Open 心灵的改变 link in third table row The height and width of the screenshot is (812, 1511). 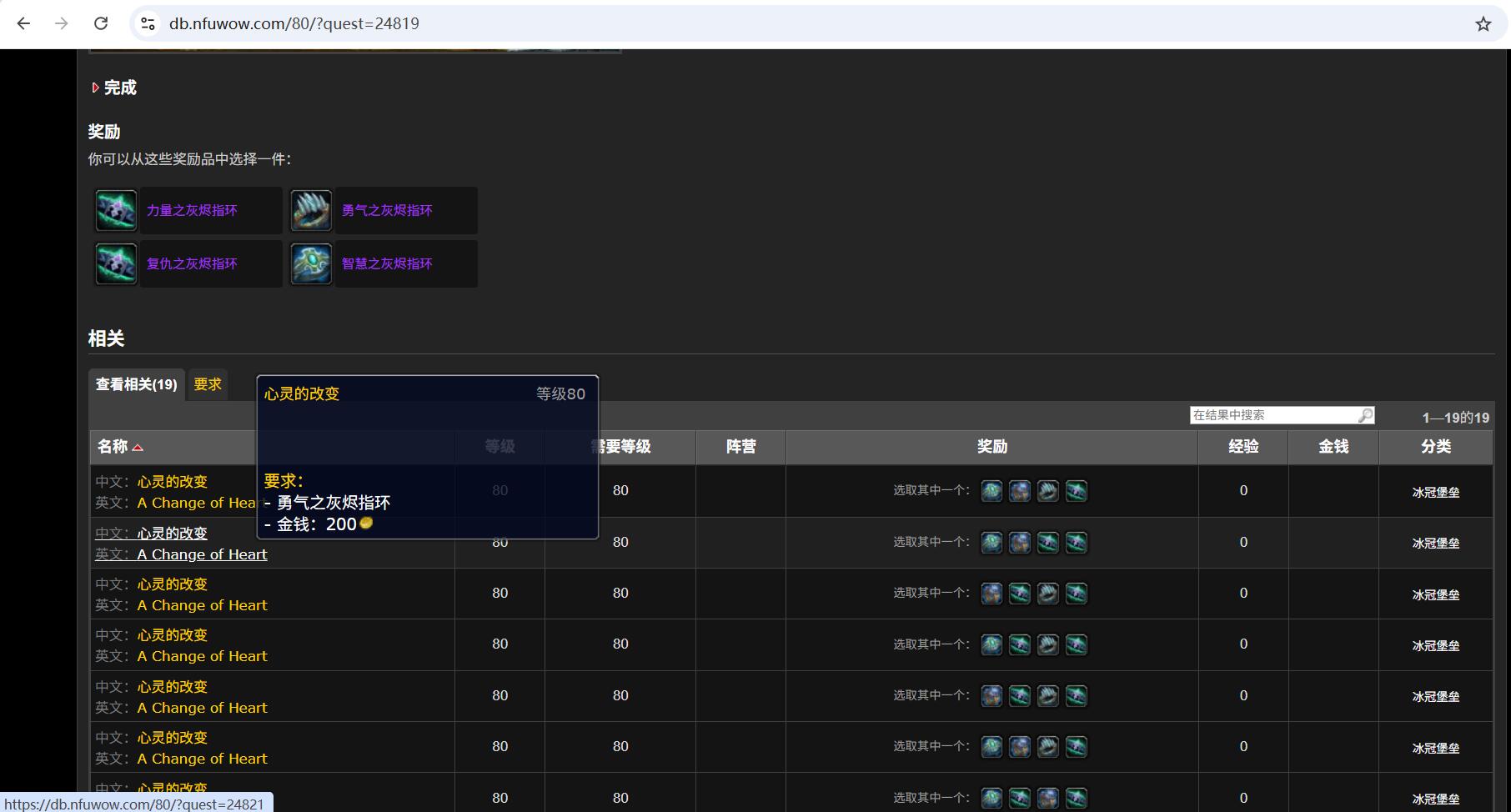point(173,584)
